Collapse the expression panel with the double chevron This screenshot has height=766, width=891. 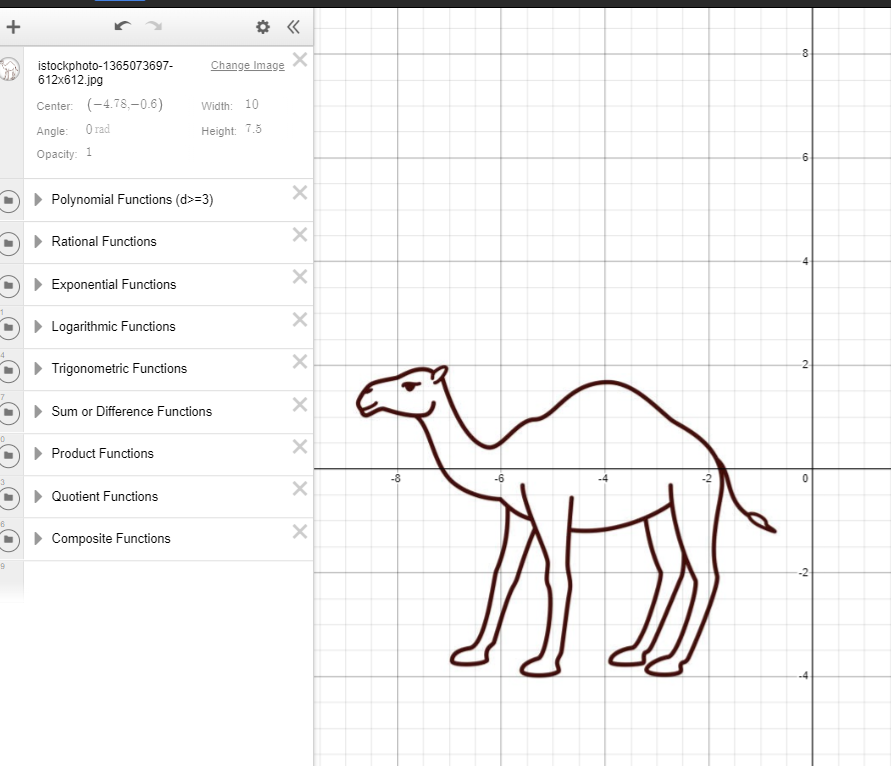tap(293, 28)
